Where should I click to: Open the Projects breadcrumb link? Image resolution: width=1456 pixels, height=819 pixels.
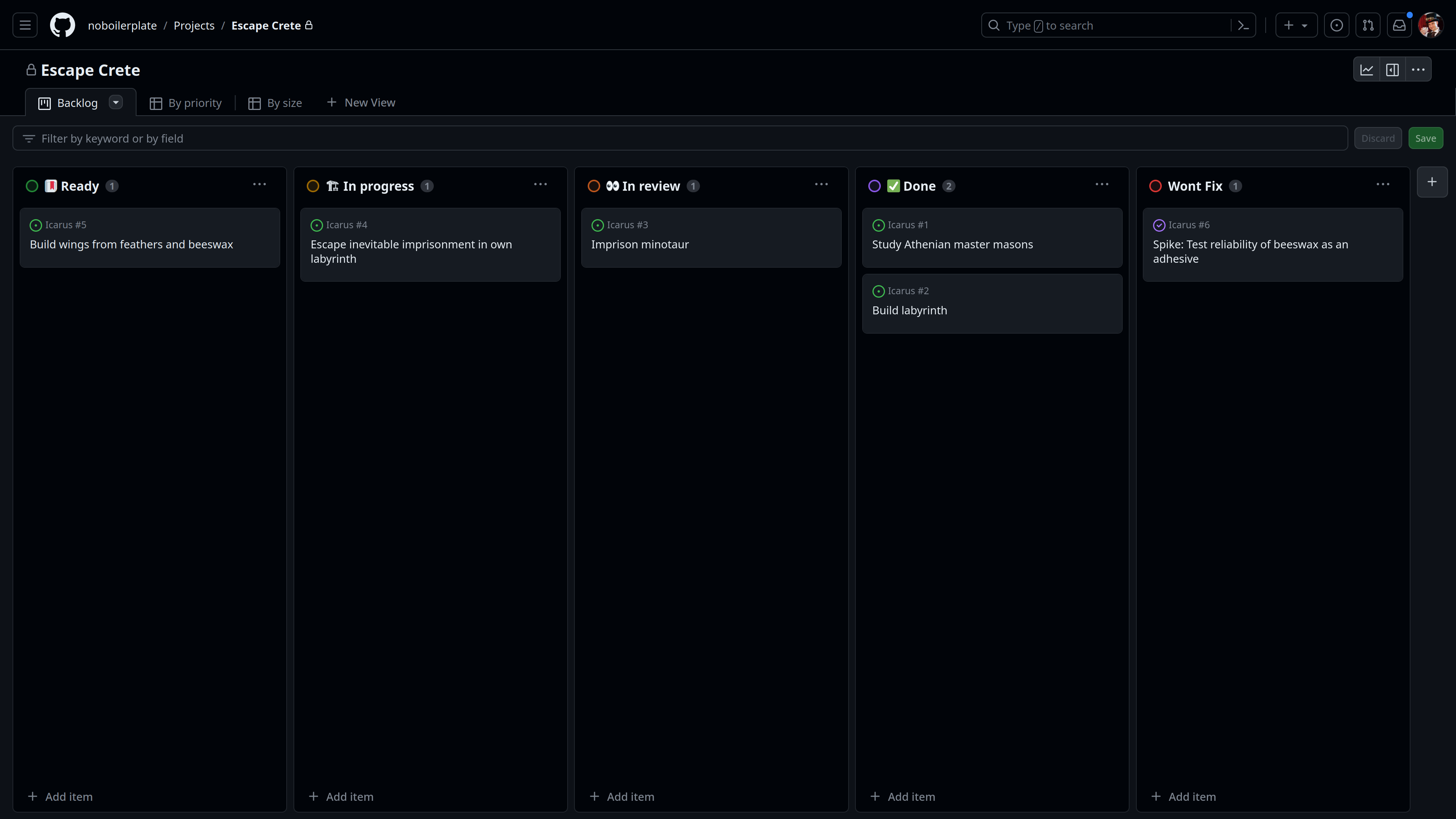coord(194,25)
